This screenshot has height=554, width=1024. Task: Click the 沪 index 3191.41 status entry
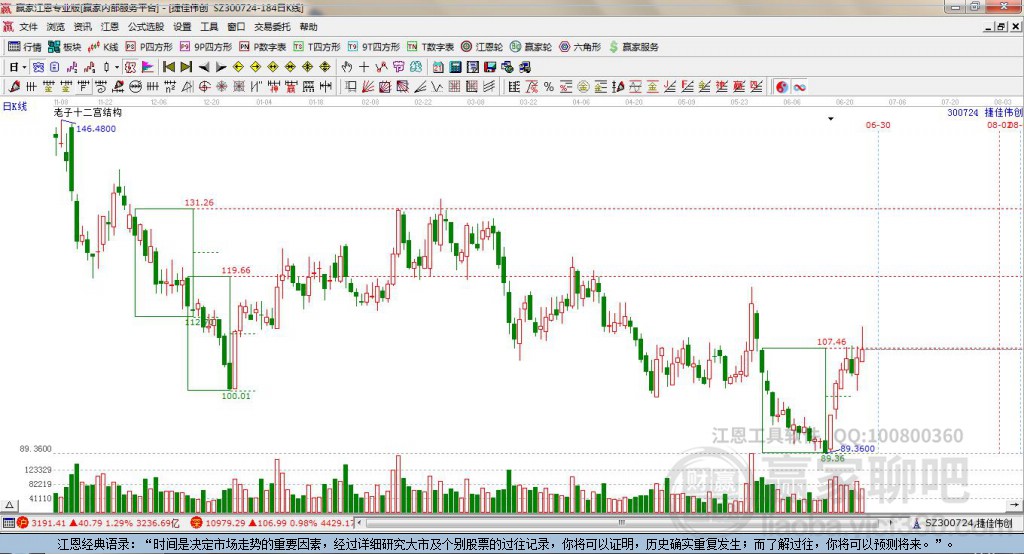click(98, 523)
